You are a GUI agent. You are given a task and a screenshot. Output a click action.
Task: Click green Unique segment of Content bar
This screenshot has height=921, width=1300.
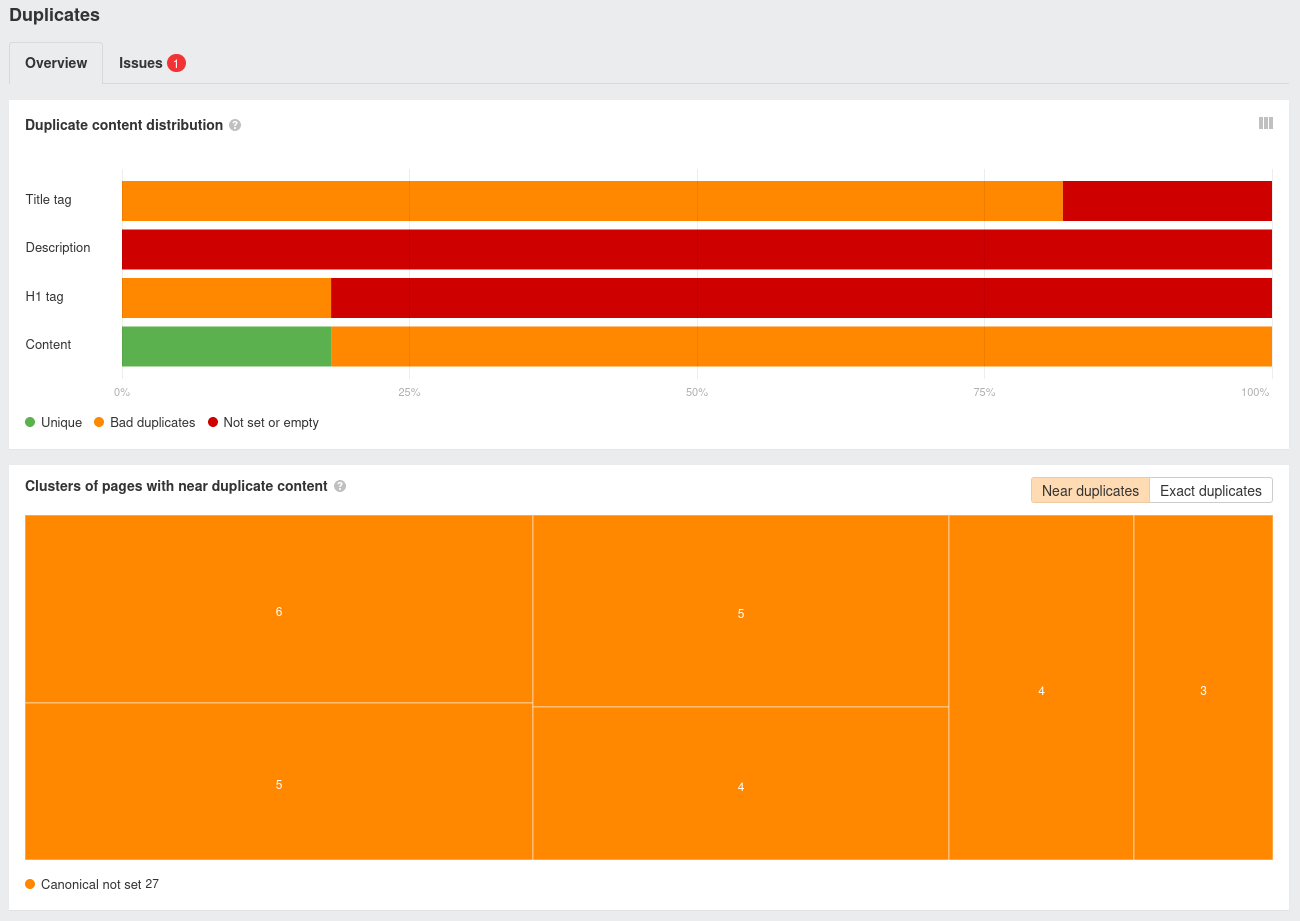pyautogui.click(x=226, y=346)
